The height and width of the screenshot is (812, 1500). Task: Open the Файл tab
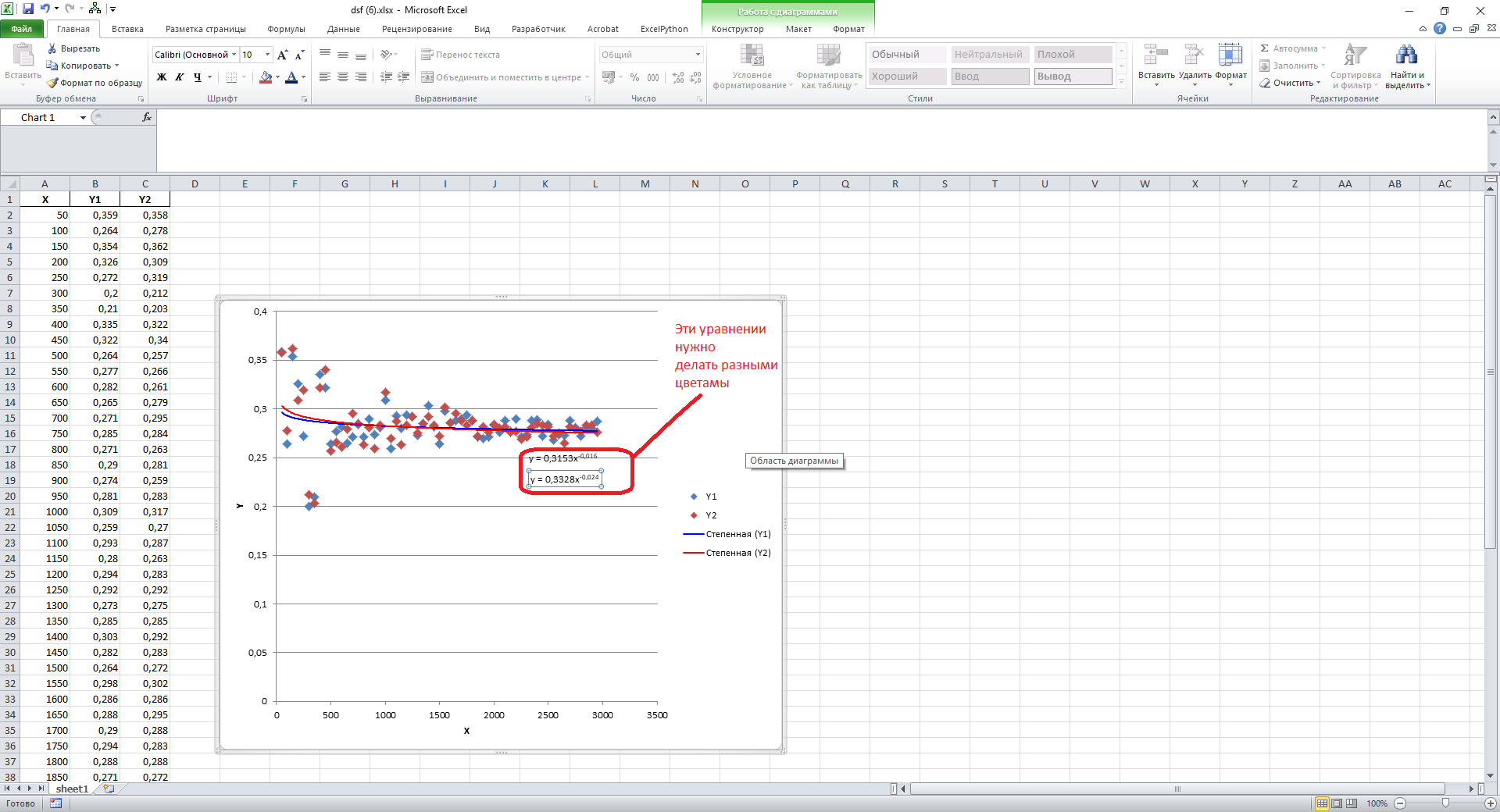(x=22, y=29)
